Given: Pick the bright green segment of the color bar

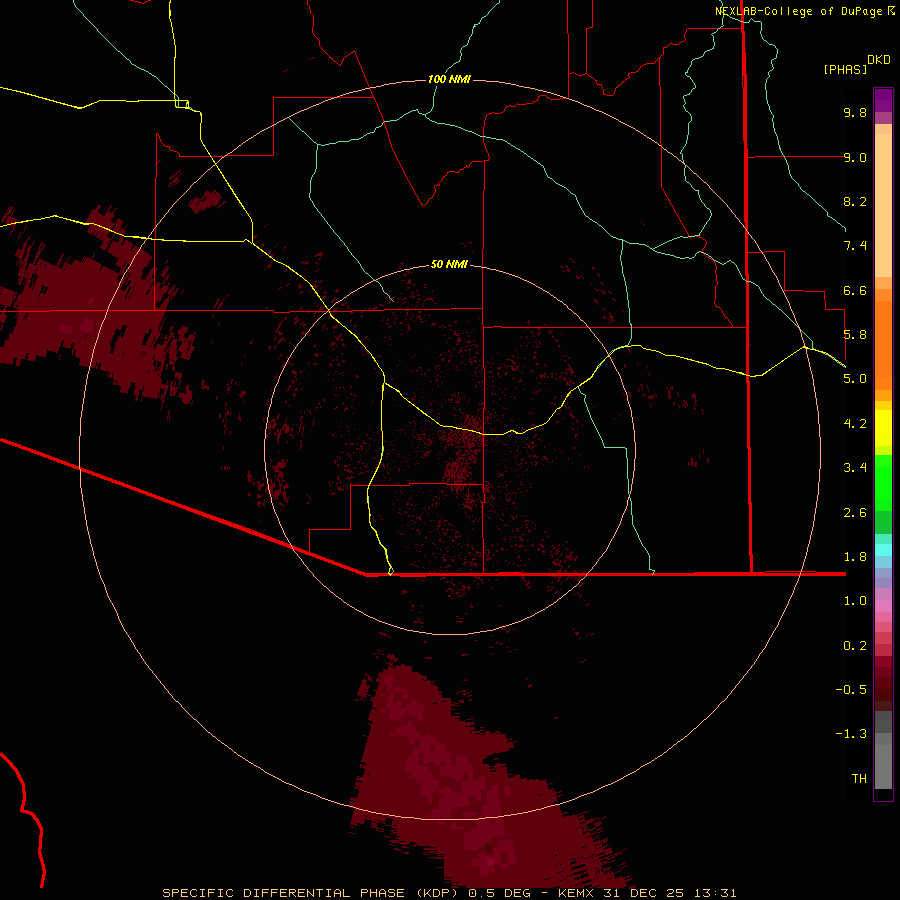Looking at the screenshot, I should (883, 482).
